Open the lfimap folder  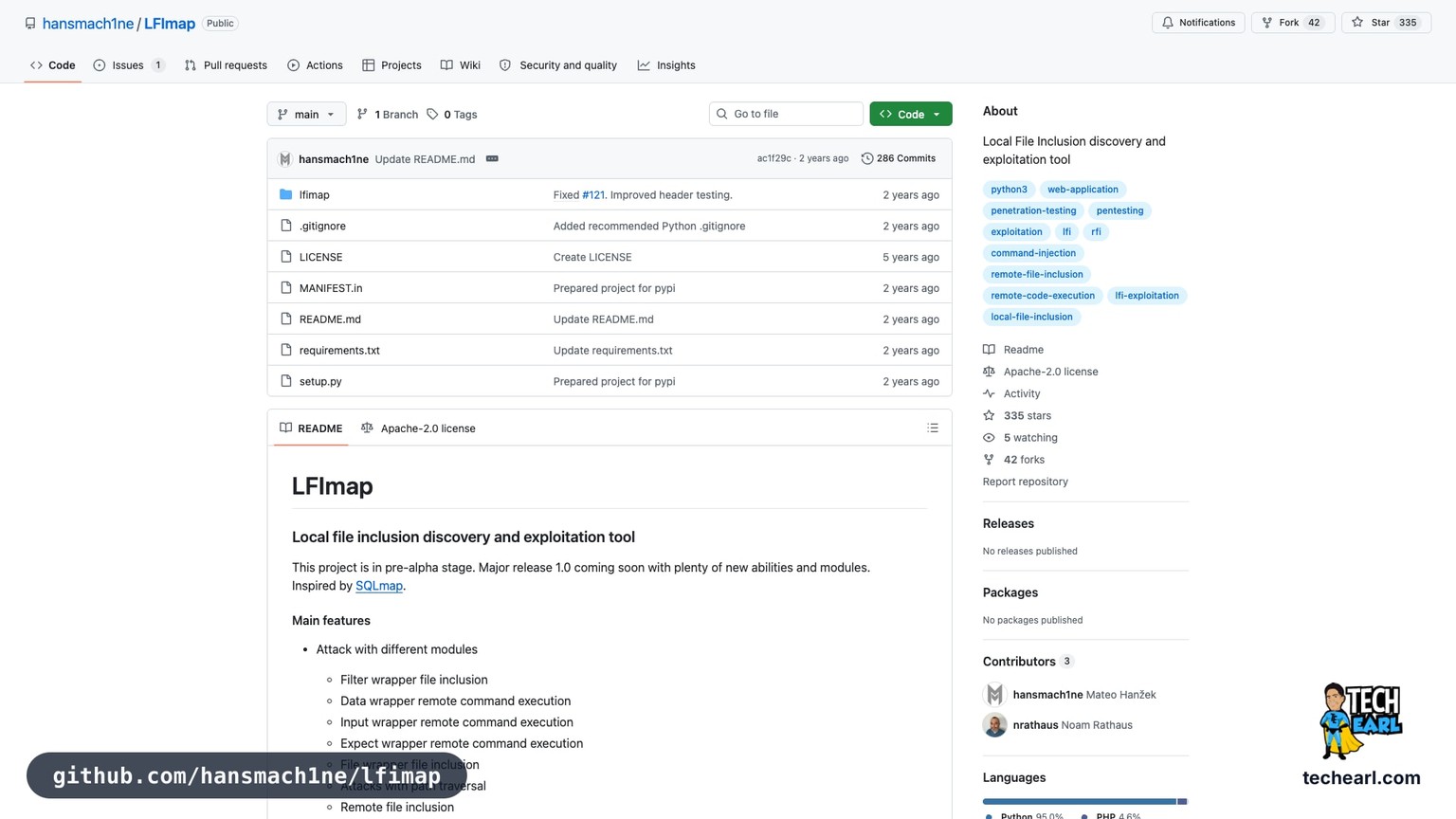(315, 194)
